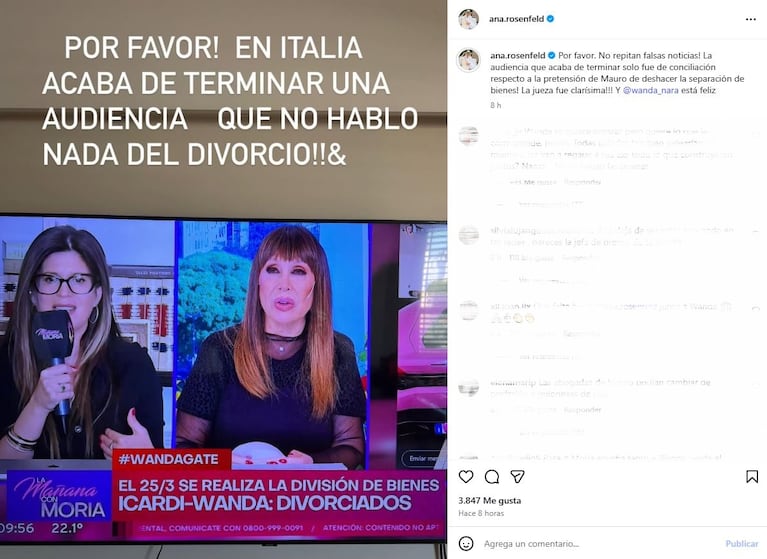The width and height of the screenshot is (767, 559).
Task: Click the blue verified badge in the header
Action: (x=550, y=19)
